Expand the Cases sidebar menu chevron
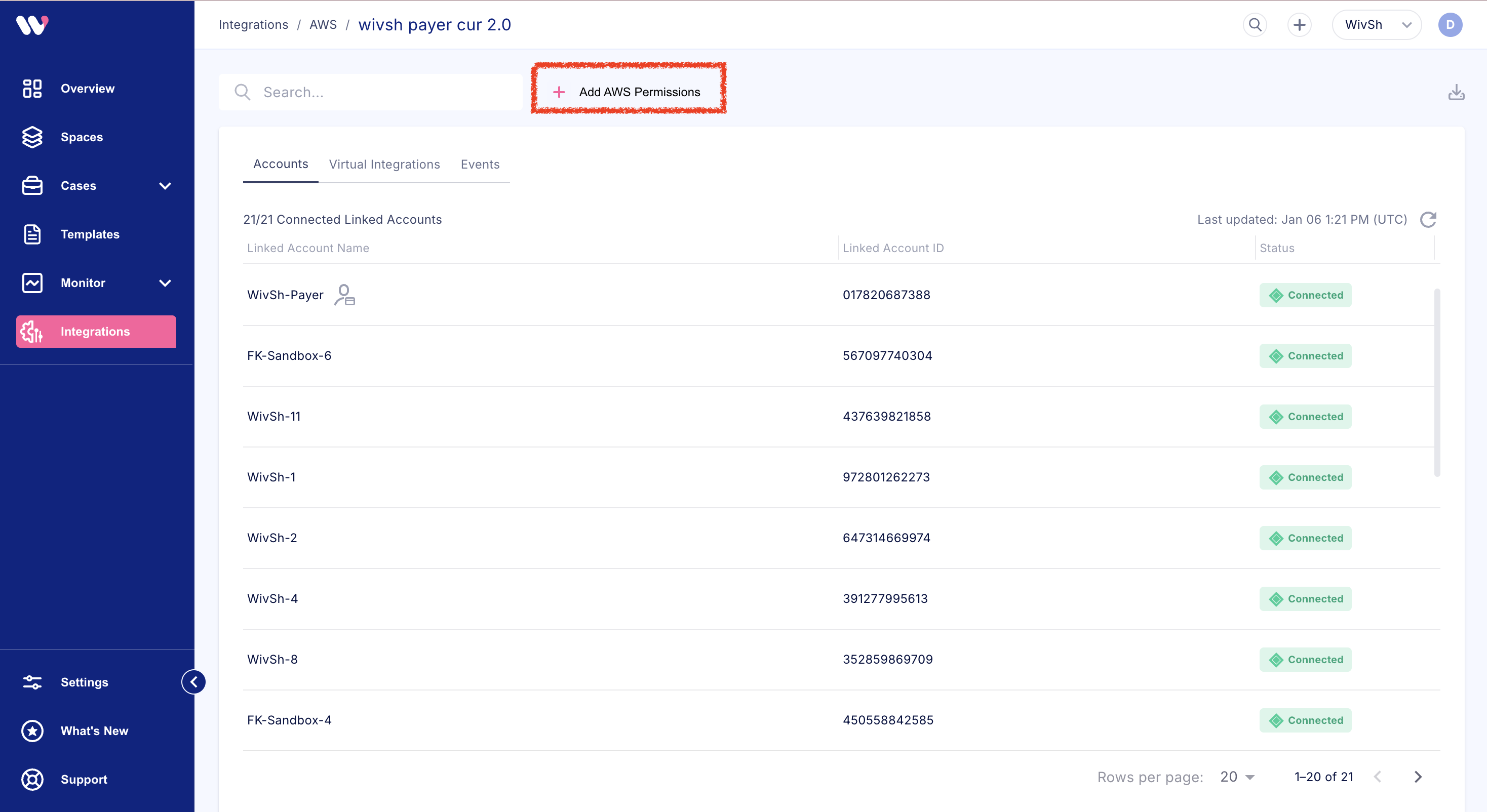Screen dimensions: 1487x812 click(x=165, y=186)
